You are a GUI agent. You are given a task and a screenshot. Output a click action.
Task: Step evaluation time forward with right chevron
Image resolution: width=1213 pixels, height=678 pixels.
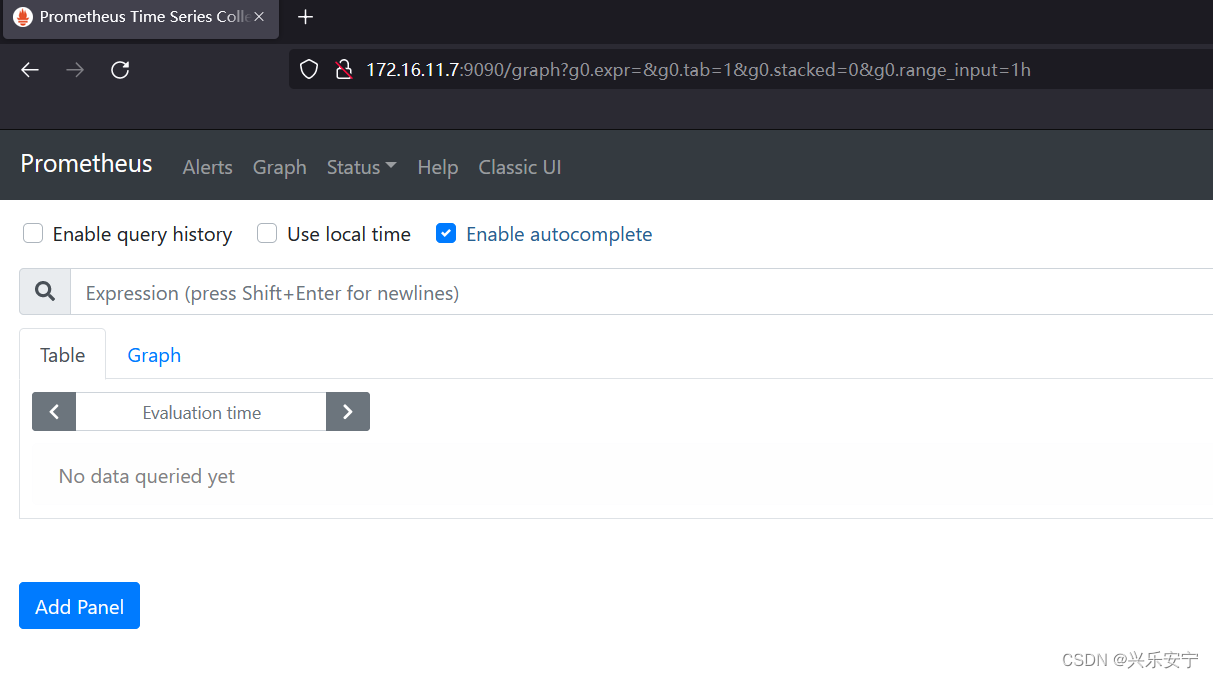[348, 412]
